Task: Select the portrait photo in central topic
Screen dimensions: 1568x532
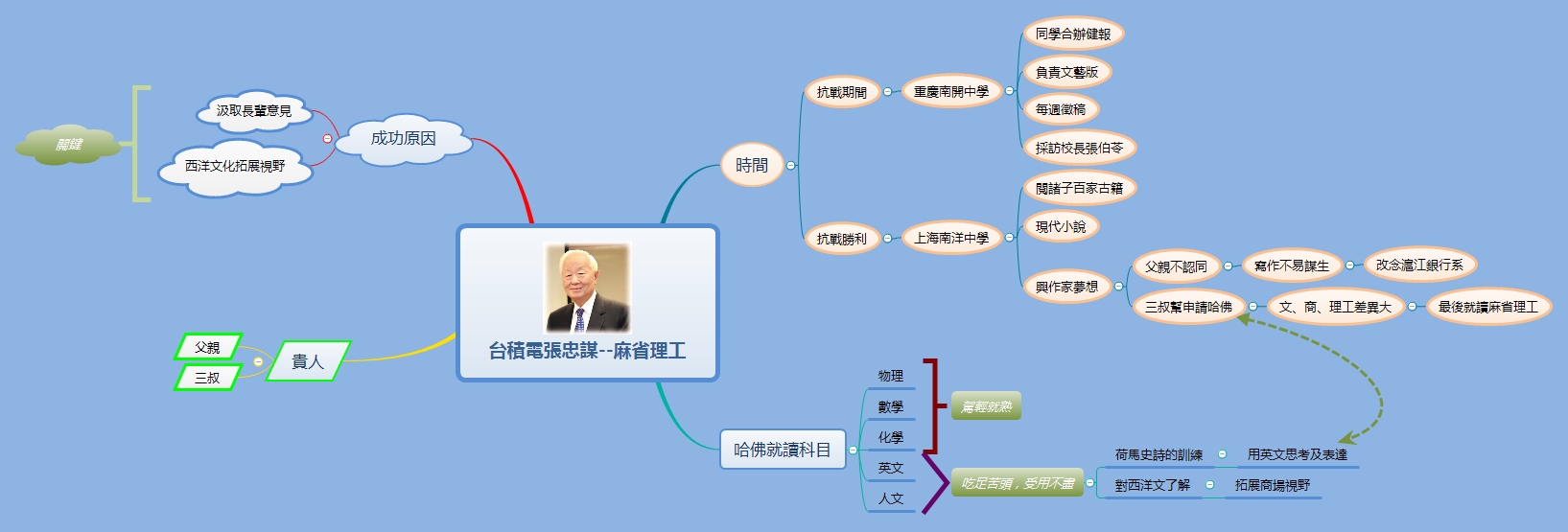Action: (x=588, y=288)
